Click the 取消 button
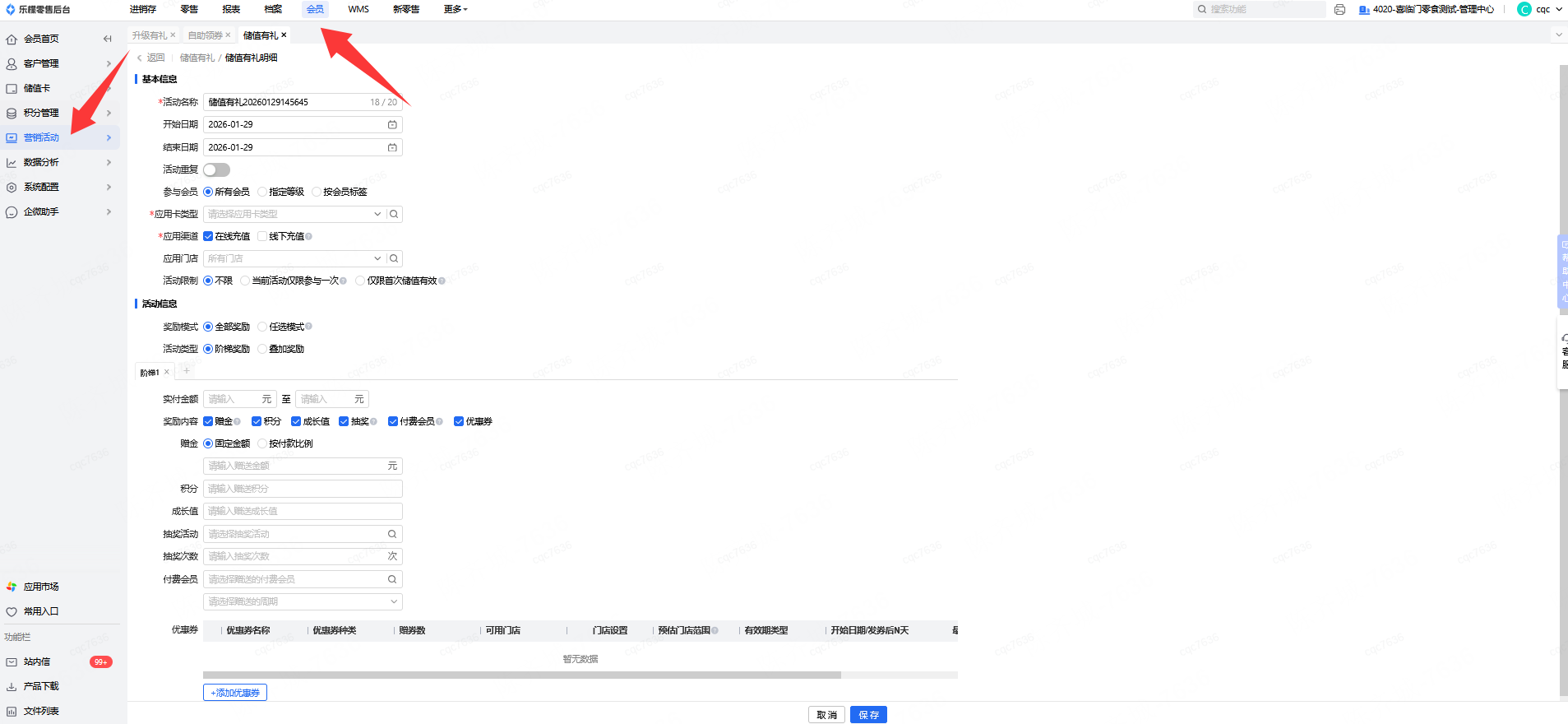The height and width of the screenshot is (724, 1568). 826,715
